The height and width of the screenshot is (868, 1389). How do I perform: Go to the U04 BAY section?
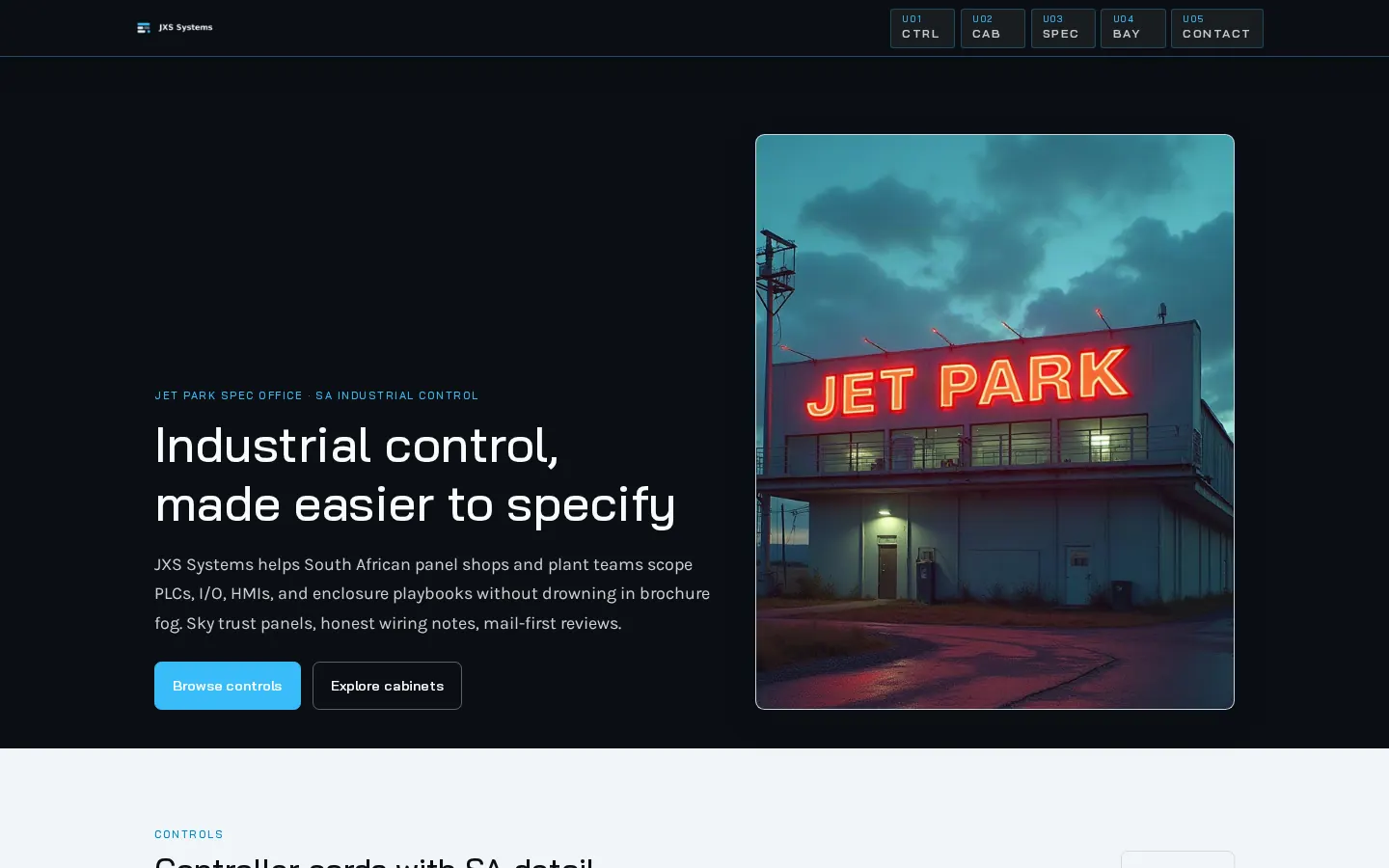[1133, 28]
